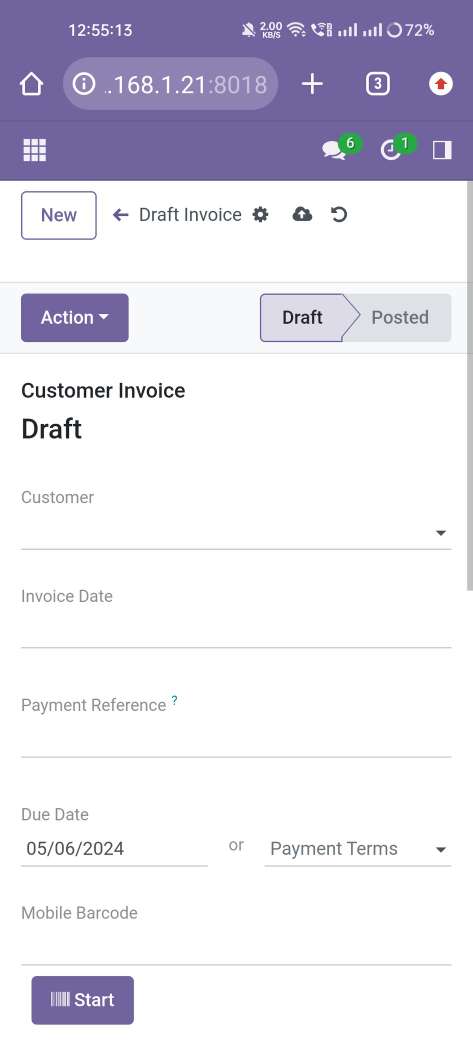Tap the browser home icon
The width and height of the screenshot is (473, 1050).
click(x=31, y=84)
